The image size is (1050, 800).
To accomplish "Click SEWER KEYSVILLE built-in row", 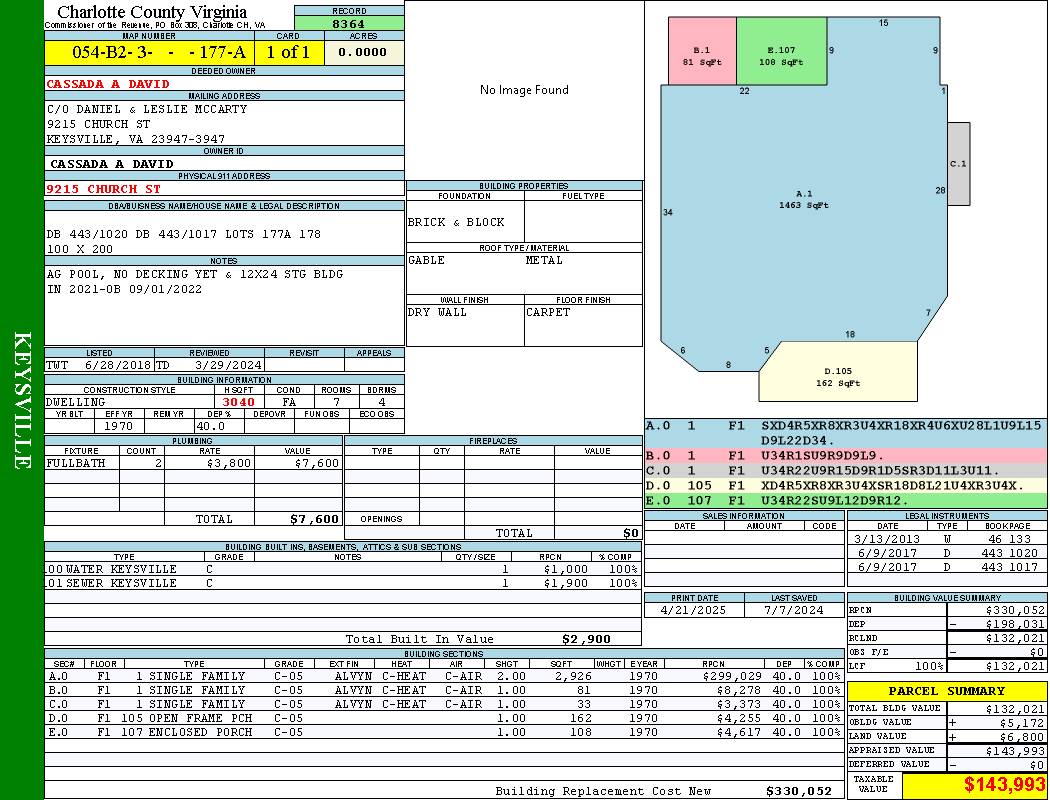I will [x=342, y=583].
